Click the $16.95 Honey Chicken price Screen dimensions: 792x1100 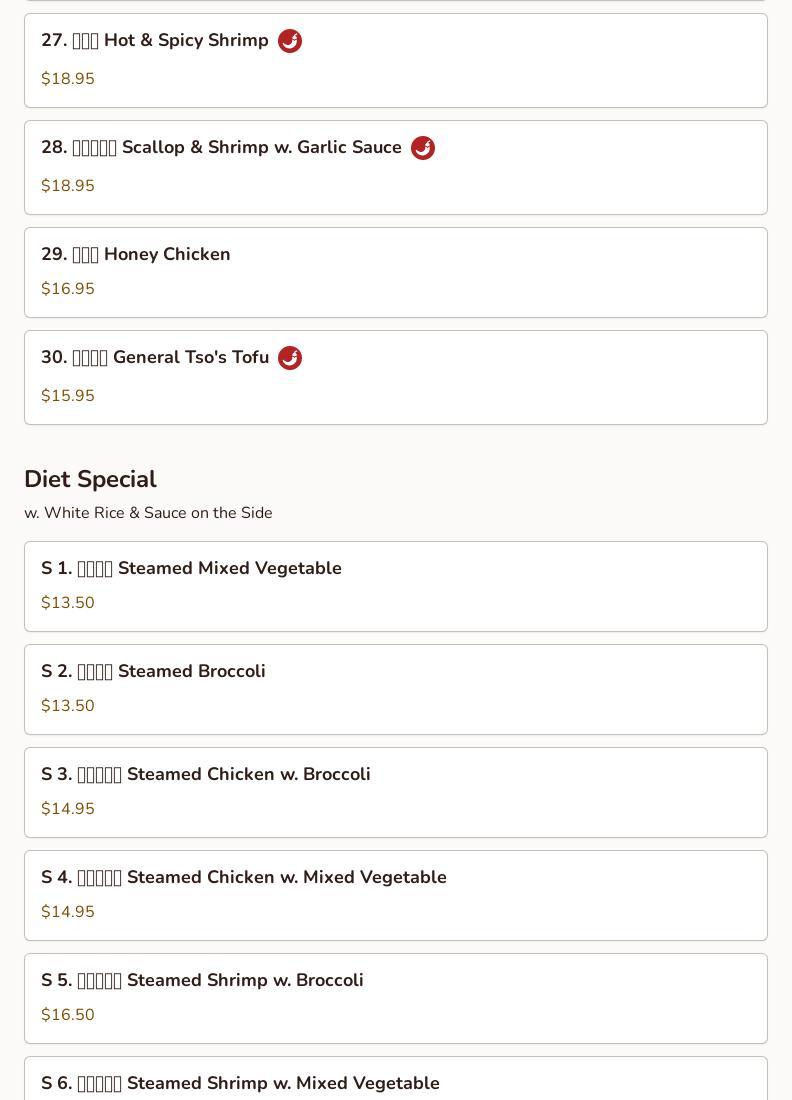(68, 289)
